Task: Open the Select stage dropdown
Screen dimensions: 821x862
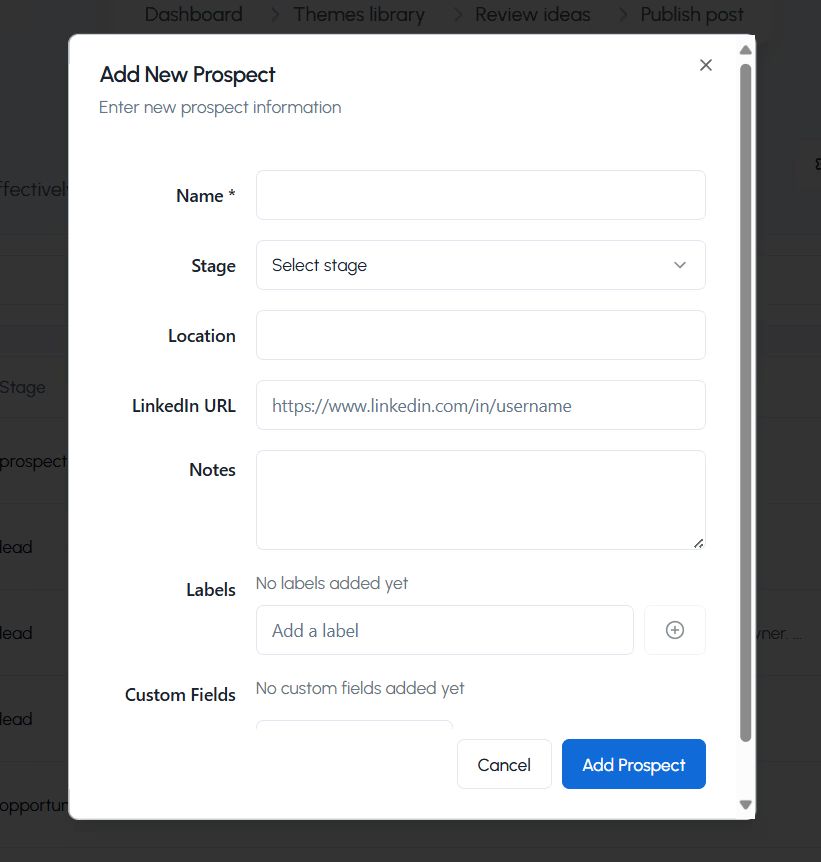Action: click(x=480, y=265)
